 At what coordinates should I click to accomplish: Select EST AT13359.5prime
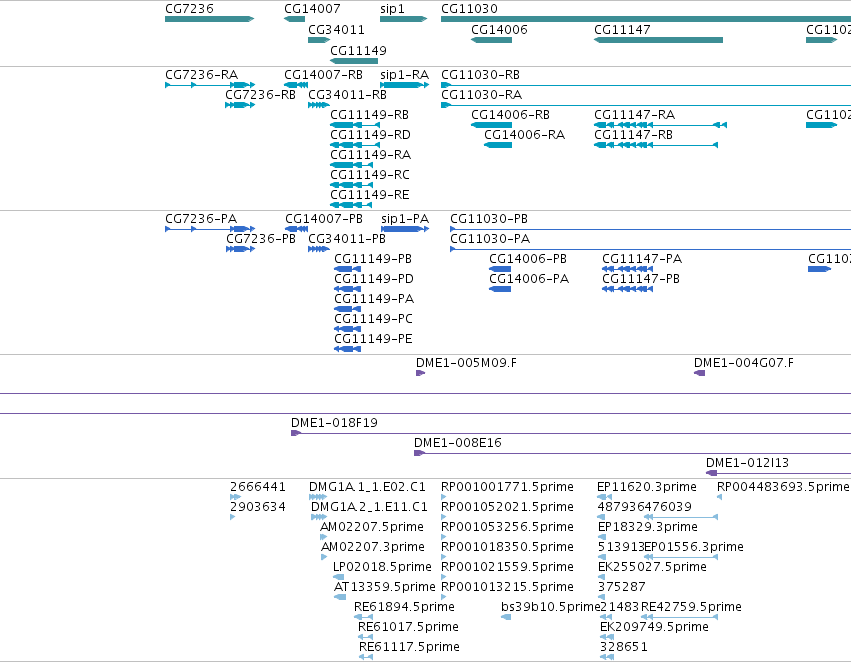(340, 597)
